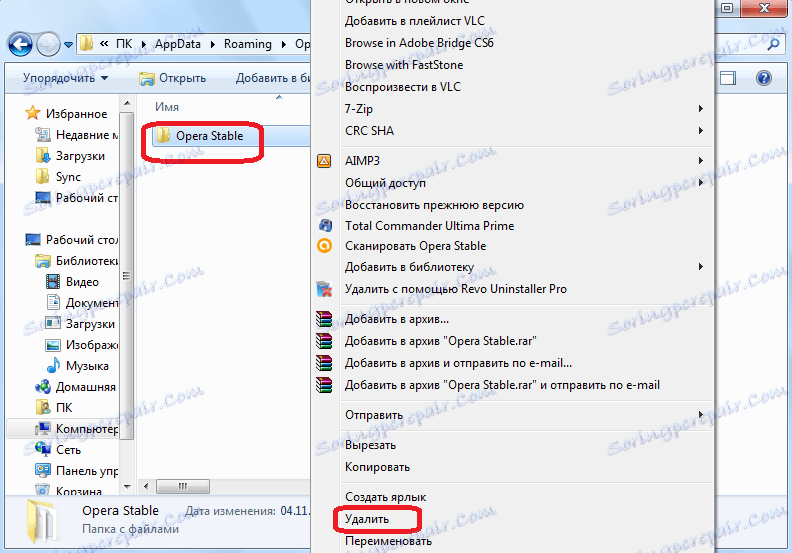Select the Рабочий стол tree root
This screenshot has width=792, height=553.
point(72,239)
